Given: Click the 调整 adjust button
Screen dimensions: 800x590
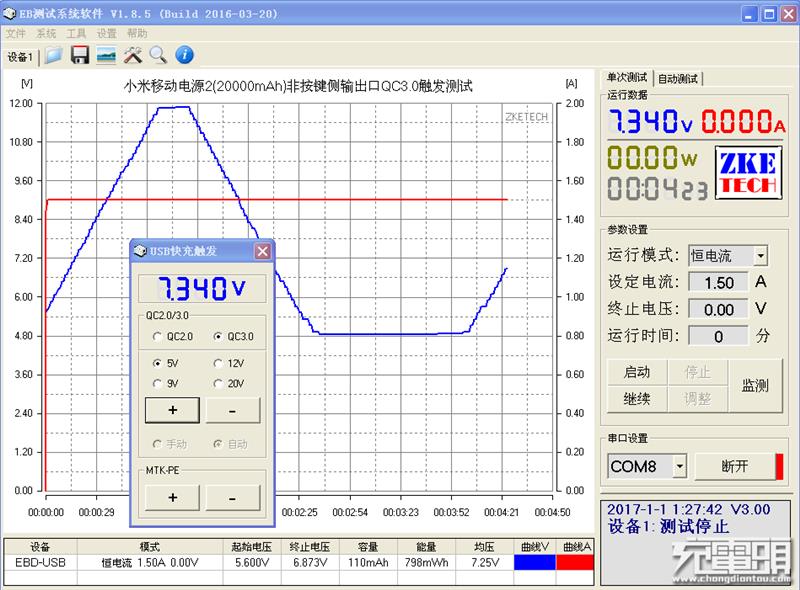Looking at the screenshot, I should [697, 399].
